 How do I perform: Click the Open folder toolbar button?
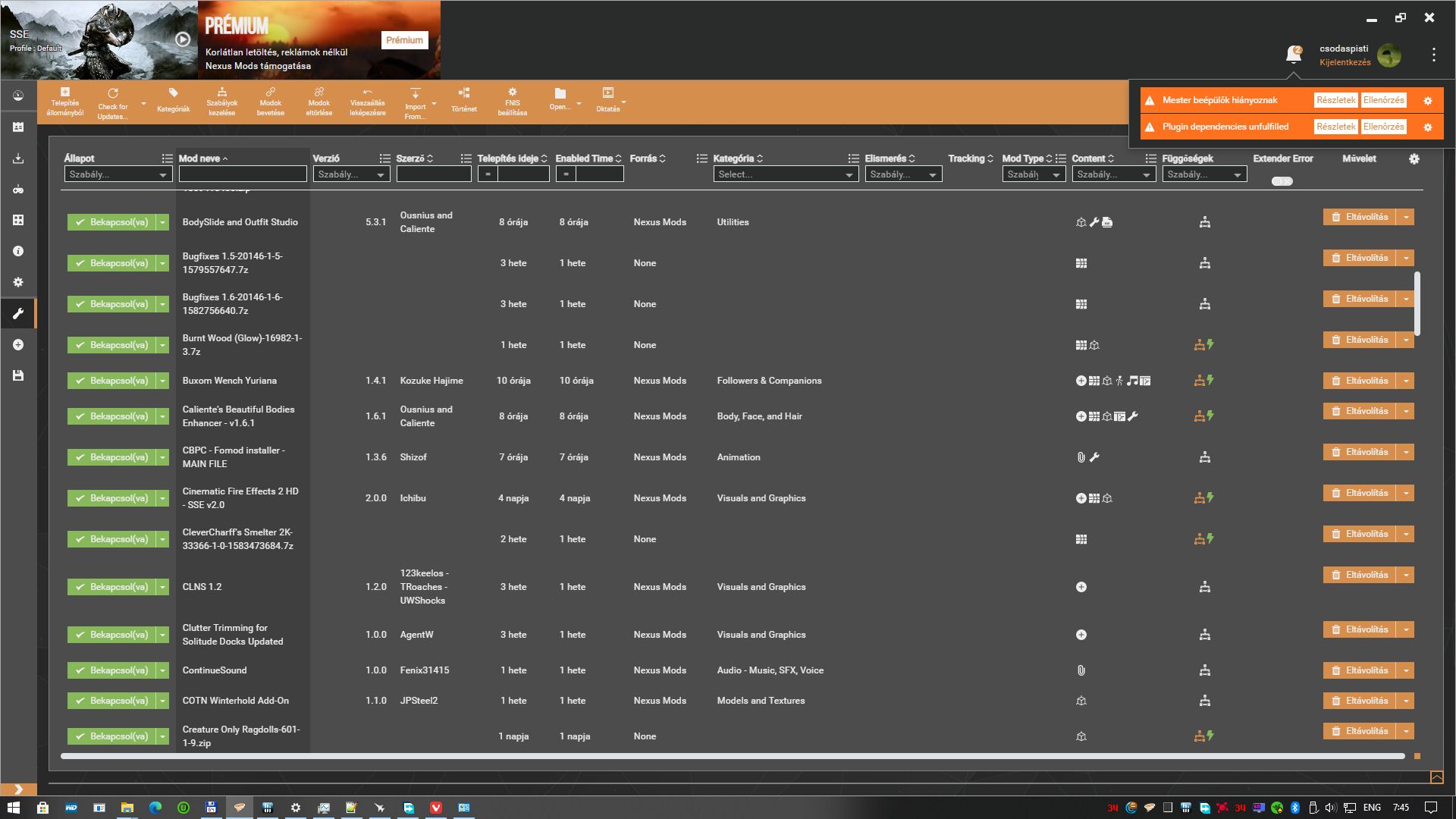560,99
